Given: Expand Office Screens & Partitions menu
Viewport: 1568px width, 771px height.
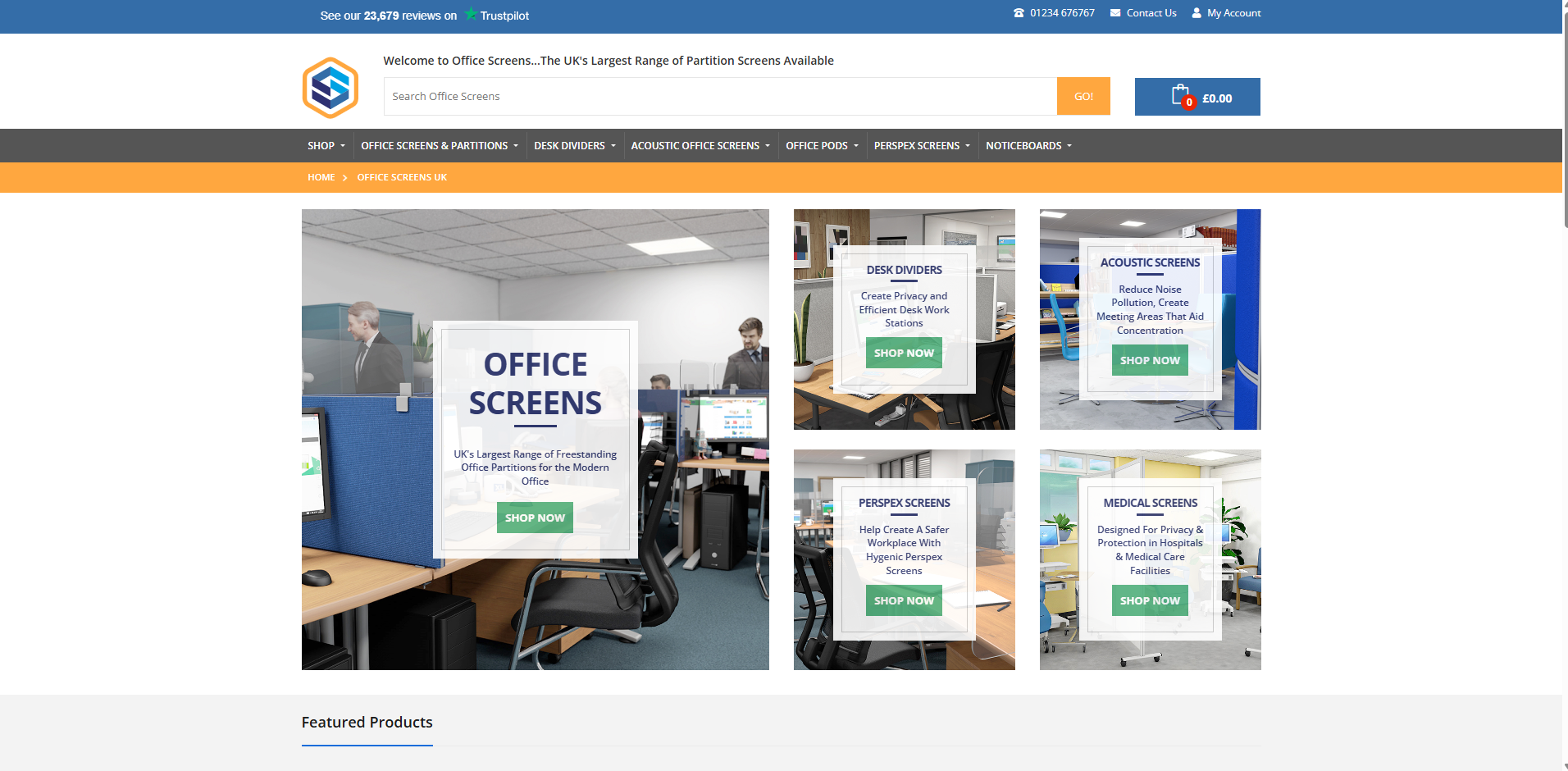Looking at the screenshot, I should [439, 146].
